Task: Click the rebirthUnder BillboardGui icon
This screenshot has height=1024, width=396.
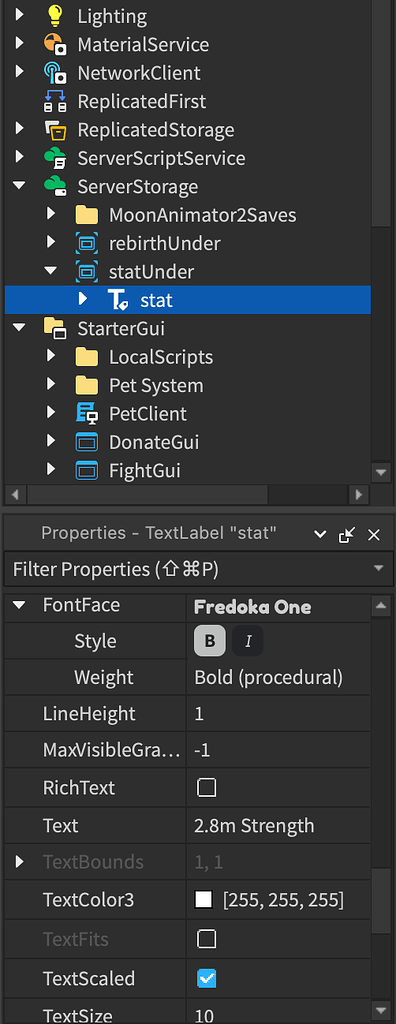Action: click(x=86, y=244)
